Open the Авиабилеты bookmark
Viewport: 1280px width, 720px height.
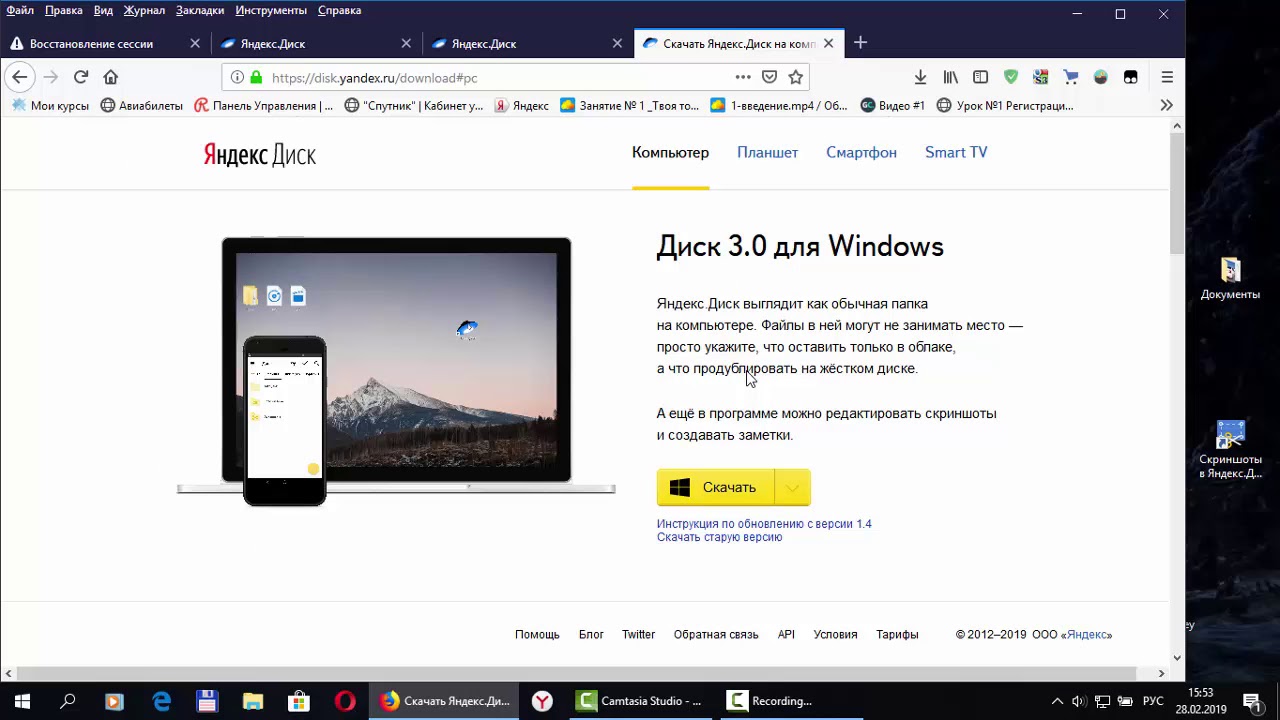click(141, 105)
